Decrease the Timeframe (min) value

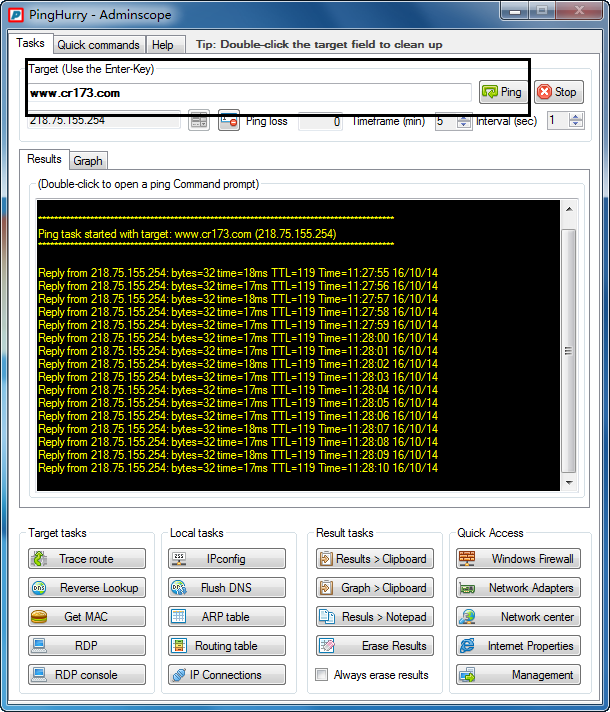point(464,125)
